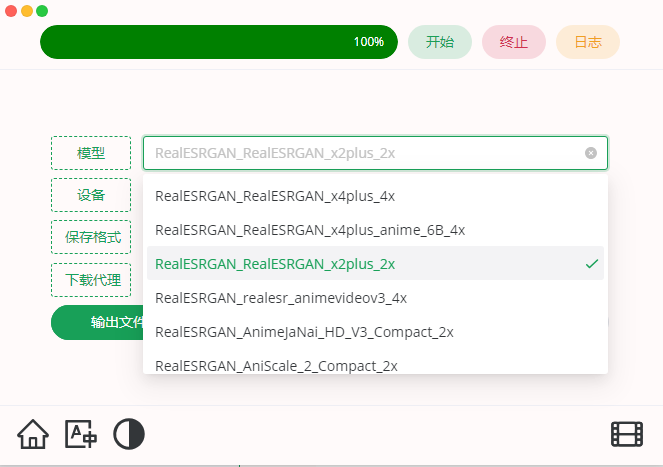663x467 pixels.
Task: Choose AnimeJaNai_HD_V3_Compact_2x model
Action: pos(304,332)
